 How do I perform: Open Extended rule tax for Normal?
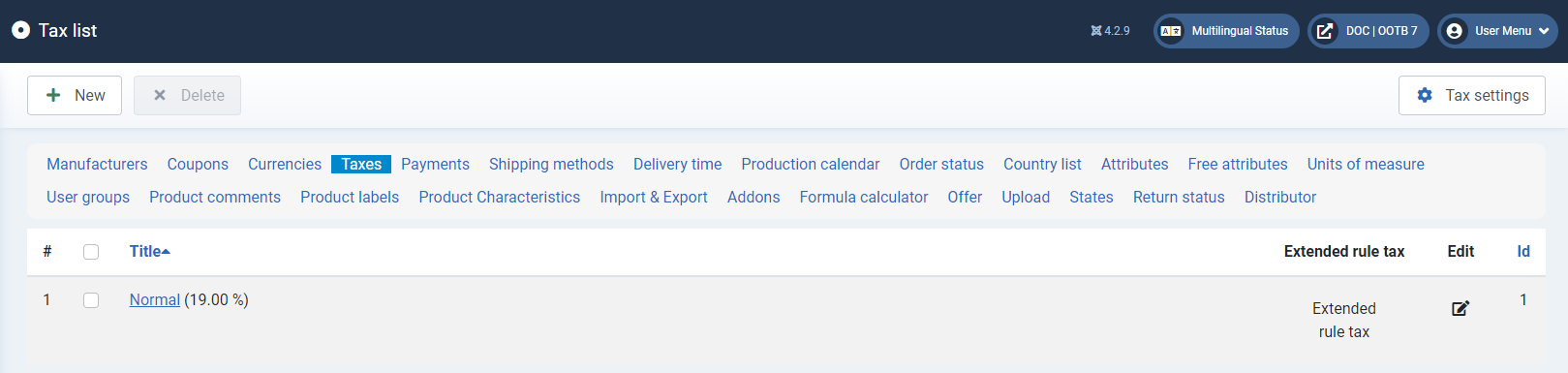point(1344,320)
